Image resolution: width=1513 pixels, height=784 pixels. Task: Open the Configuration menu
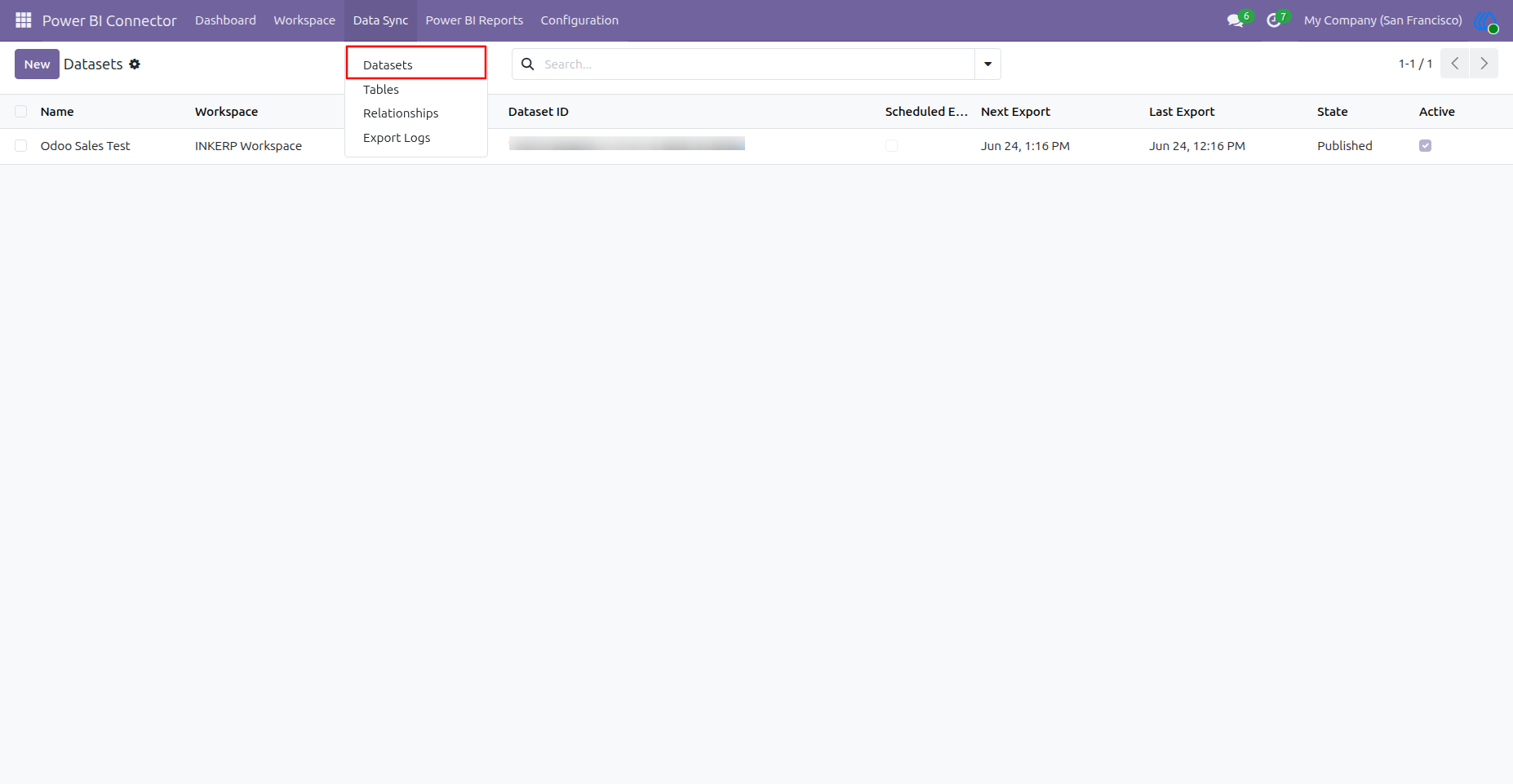coord(579,20)
